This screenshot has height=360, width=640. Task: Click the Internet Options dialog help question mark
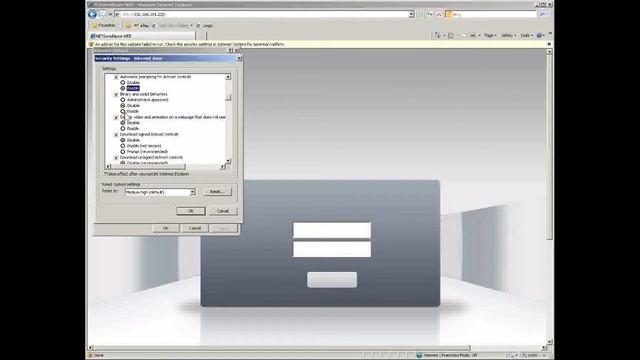pyautogui.click(x=231, y=50)
